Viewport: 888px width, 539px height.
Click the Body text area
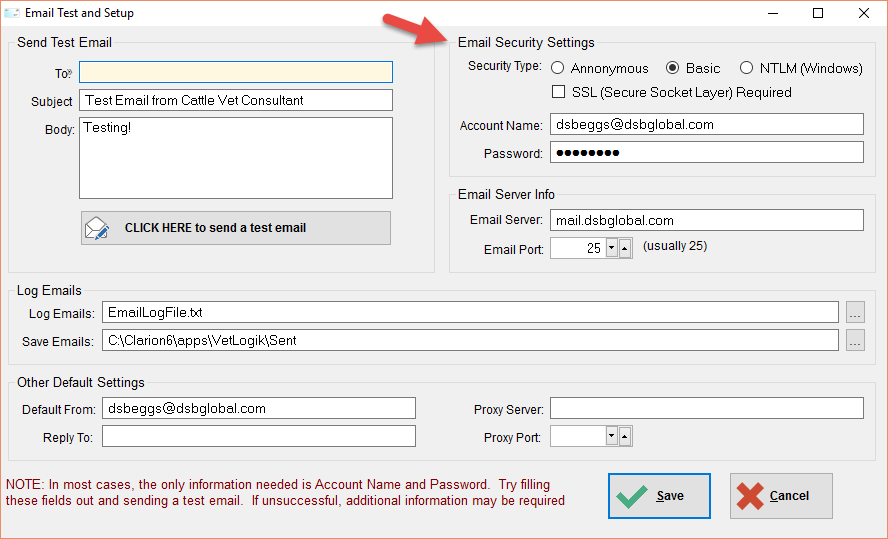[x=236, y=158]
